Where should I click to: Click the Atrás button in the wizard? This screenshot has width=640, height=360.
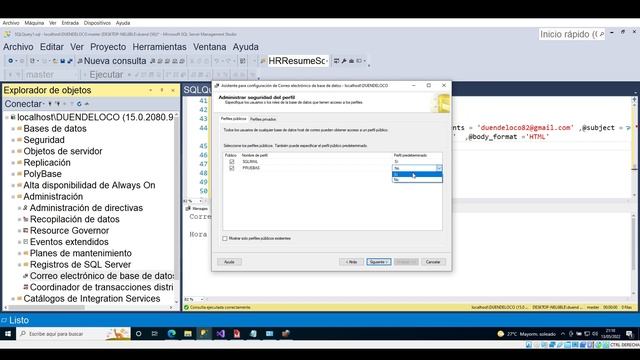point(351,262)
